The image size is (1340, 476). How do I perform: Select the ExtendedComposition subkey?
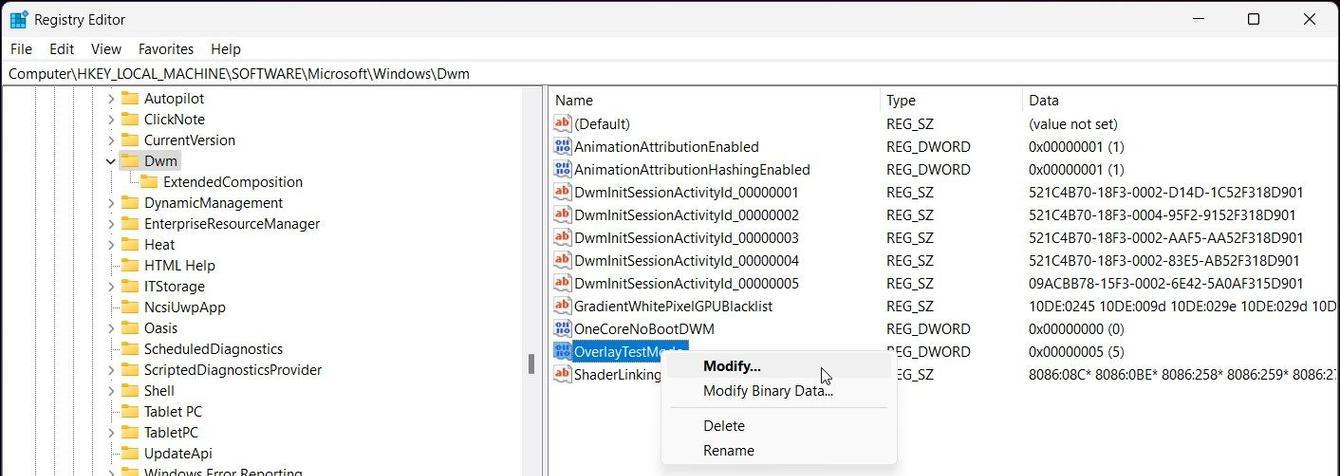click(233, 182)
